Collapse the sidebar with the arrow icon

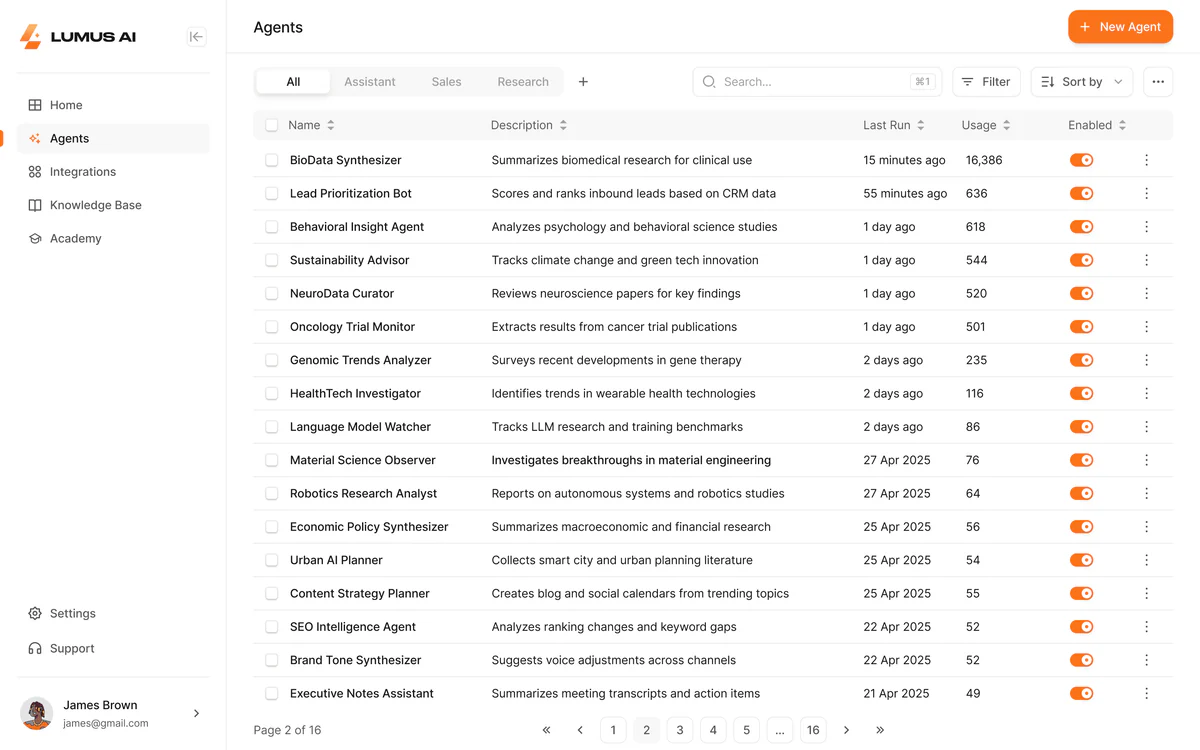196,37
